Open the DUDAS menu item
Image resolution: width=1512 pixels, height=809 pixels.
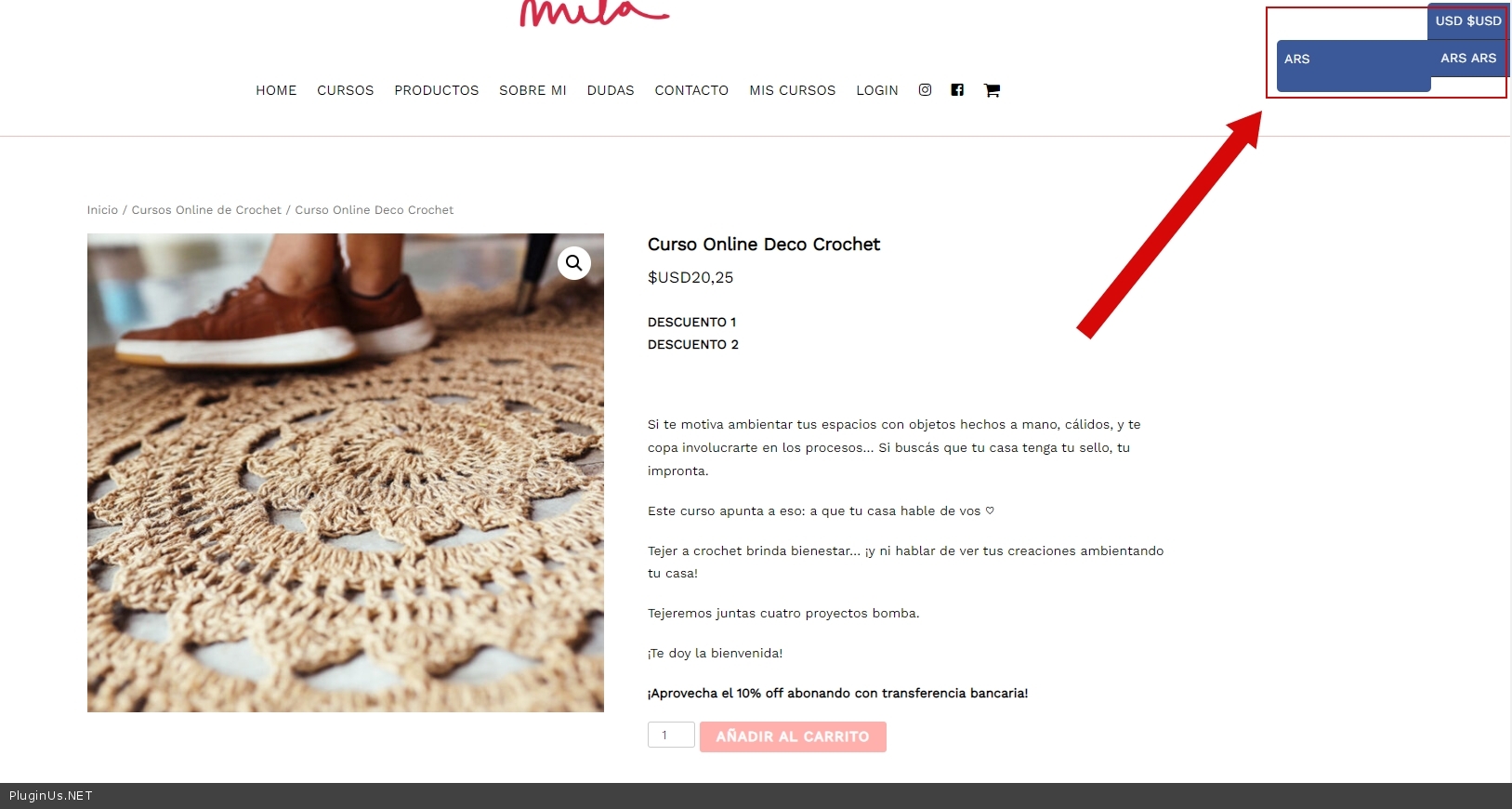pos(611,90)
